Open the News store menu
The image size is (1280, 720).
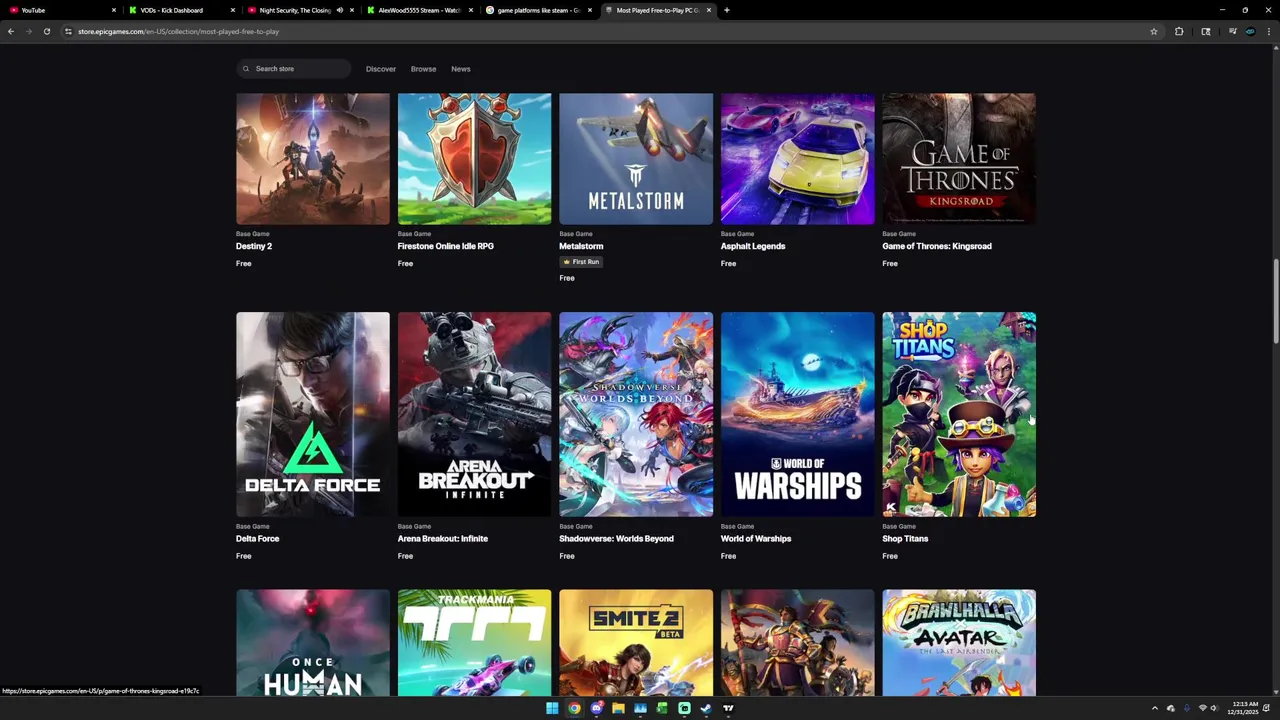(461, 69)
